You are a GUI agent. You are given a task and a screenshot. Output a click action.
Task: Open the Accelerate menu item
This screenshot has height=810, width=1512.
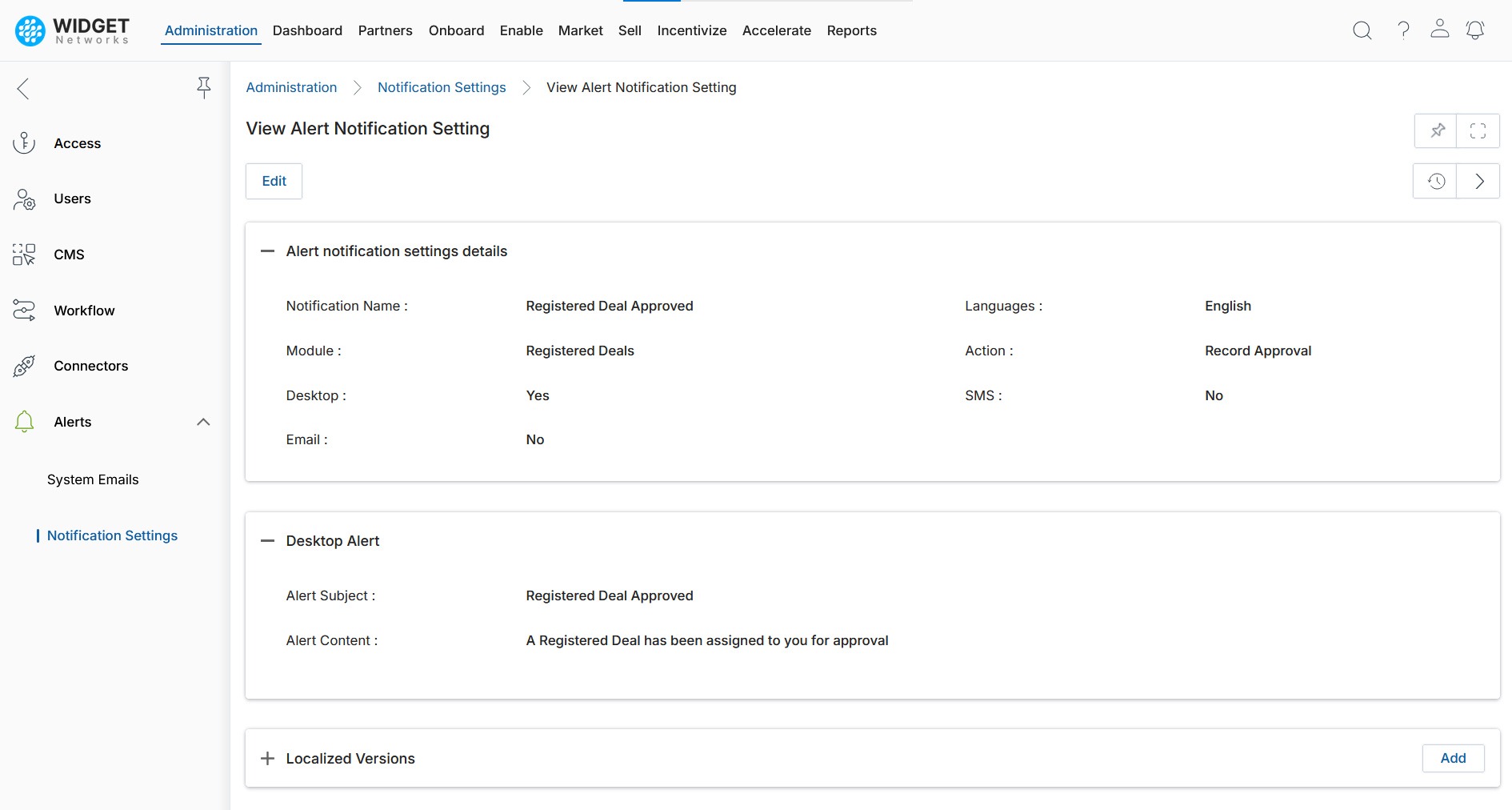click(777, 30)
